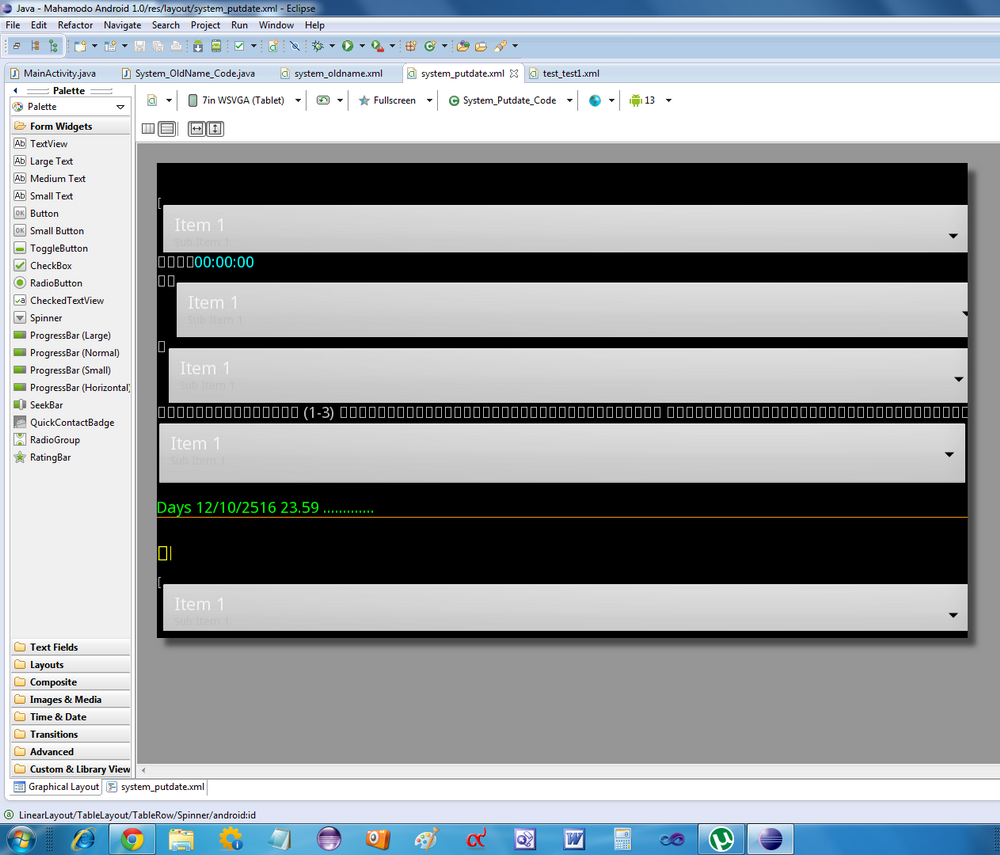Switch to the Graphical Layout bottom tab
This screenshot has width=1000, height=855.
[57, 787]
